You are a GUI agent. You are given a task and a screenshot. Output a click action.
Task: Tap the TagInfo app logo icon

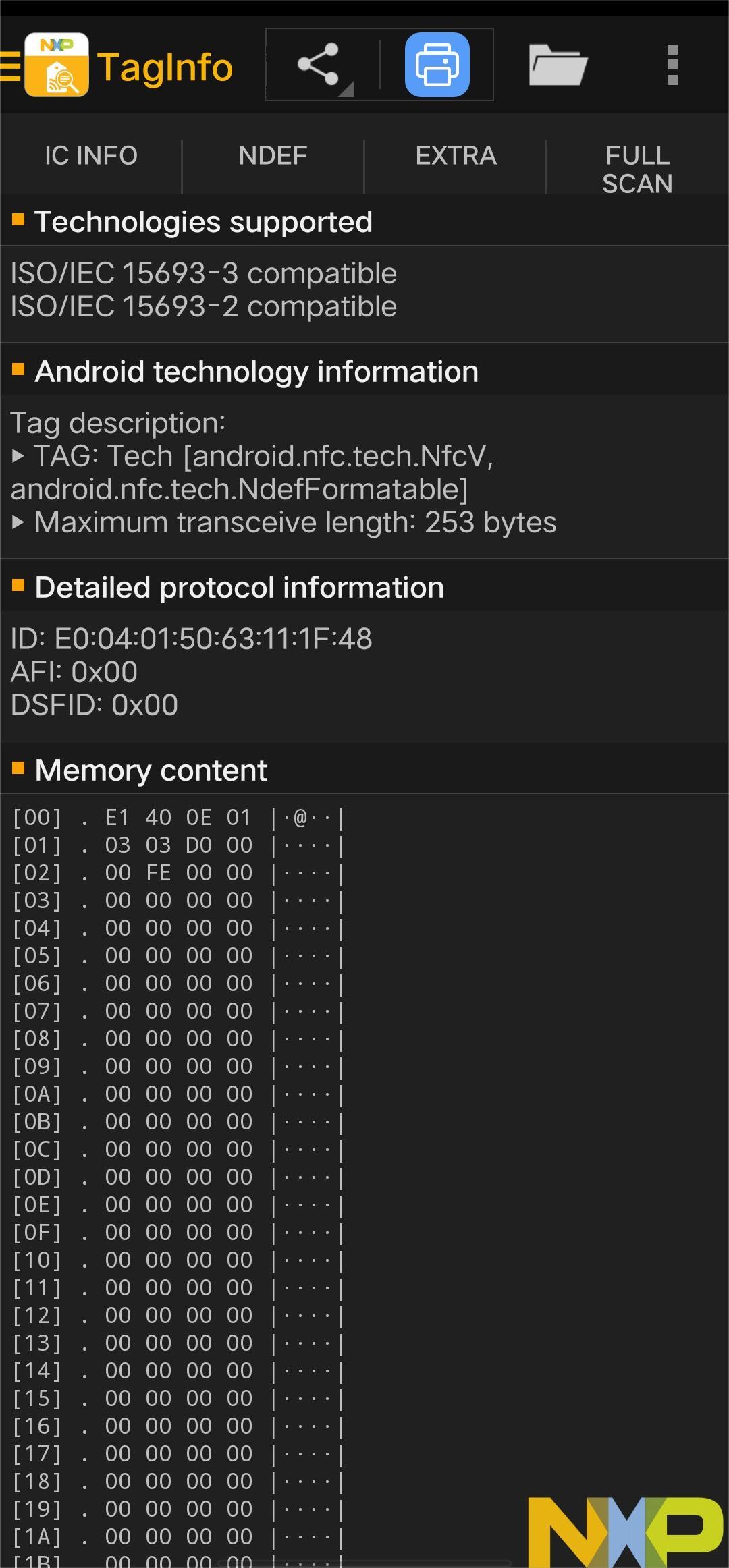click(x=57, y=65)
